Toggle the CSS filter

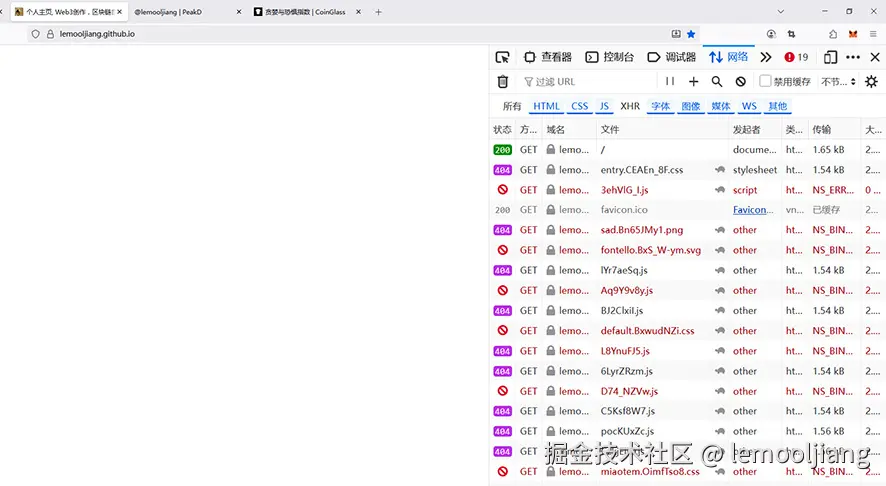(580, 106)
